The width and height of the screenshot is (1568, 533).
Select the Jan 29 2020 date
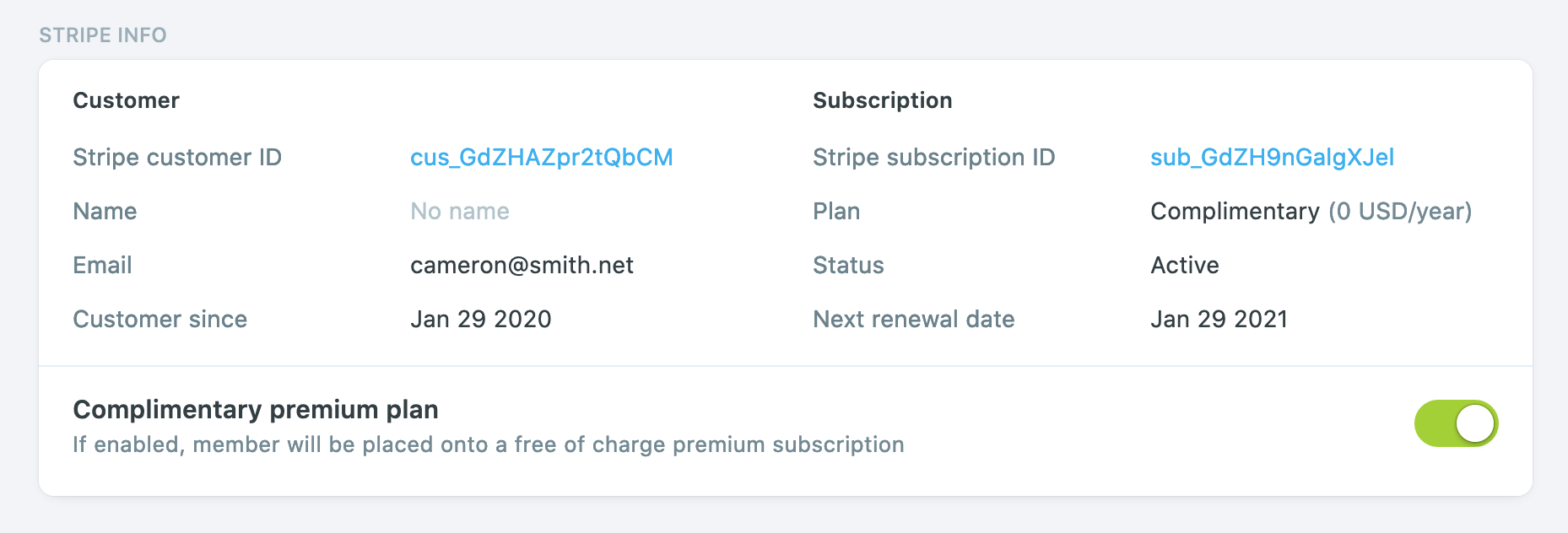click(481, 320)
